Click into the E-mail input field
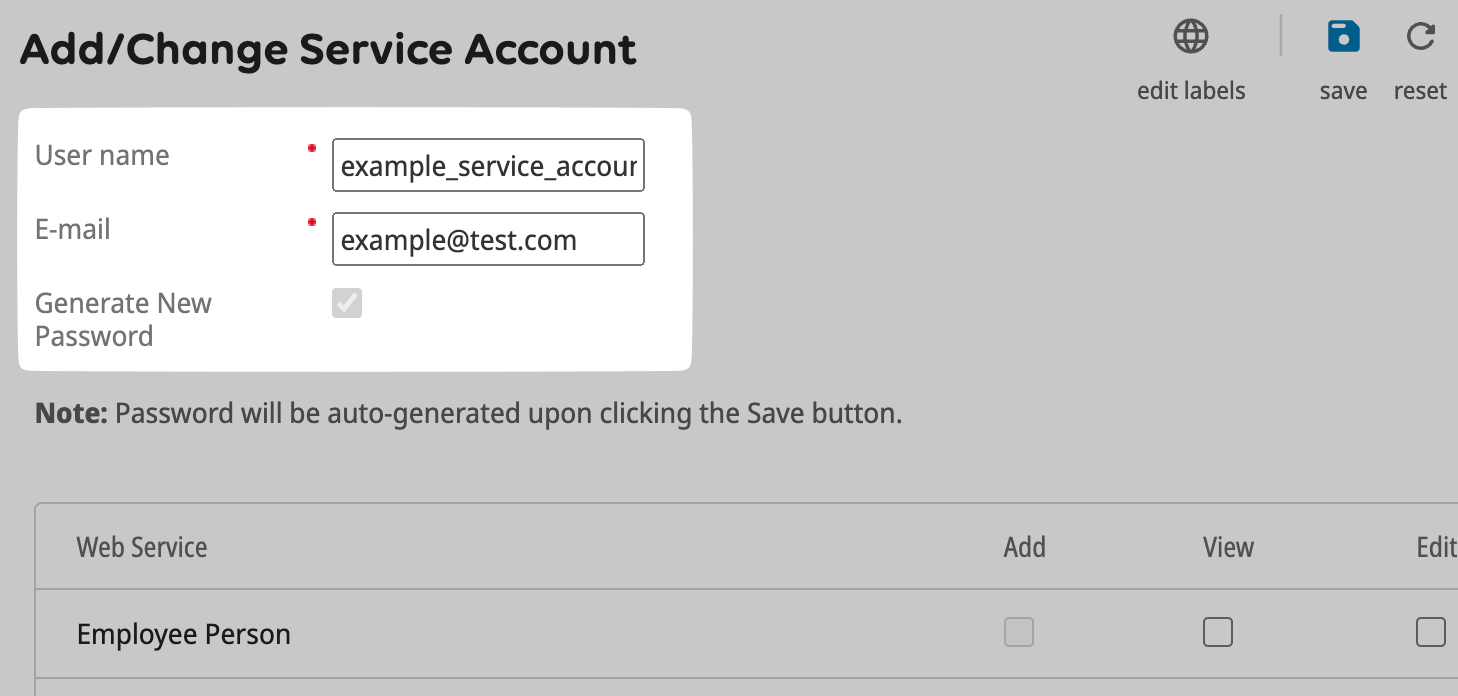The image size is (1458, 696). pyautogui.click(x=488, y=240)
